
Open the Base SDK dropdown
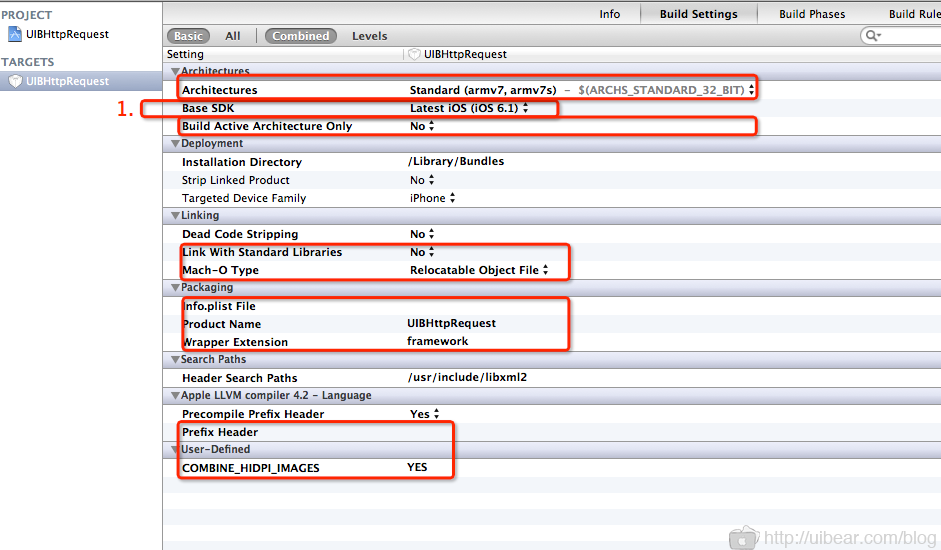[x=469, y=108]
